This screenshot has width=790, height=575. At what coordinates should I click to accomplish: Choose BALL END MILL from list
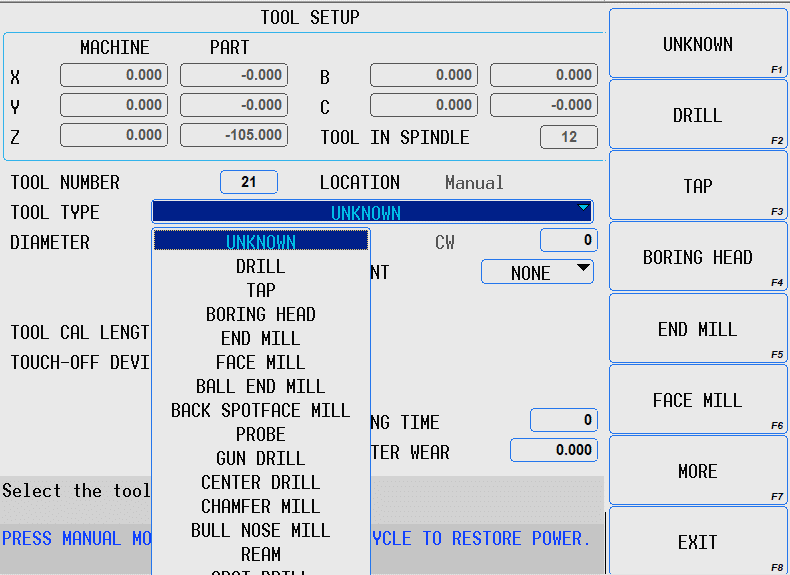coord(261,386)
